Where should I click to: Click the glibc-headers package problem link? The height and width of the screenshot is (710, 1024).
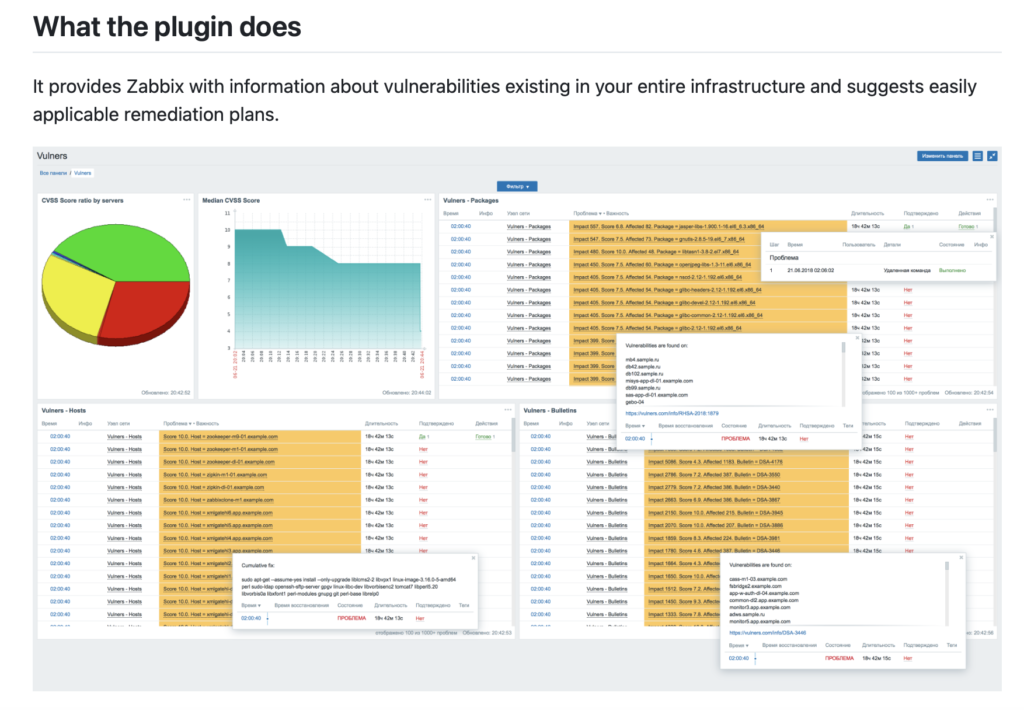tap(667, 290)
